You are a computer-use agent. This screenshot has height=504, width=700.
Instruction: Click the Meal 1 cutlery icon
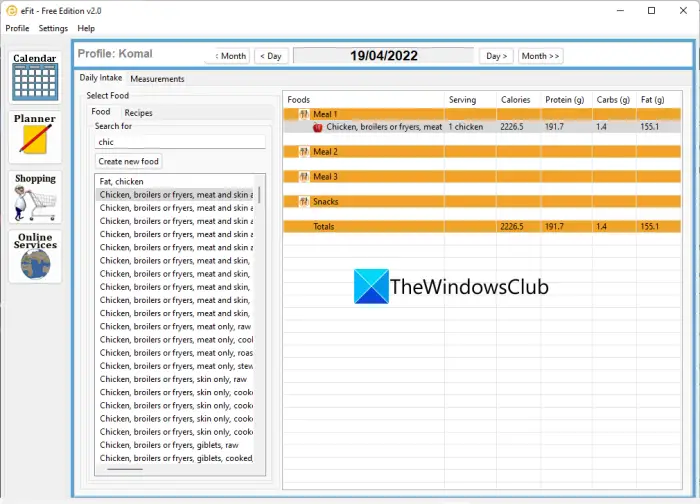click(304, 114)
